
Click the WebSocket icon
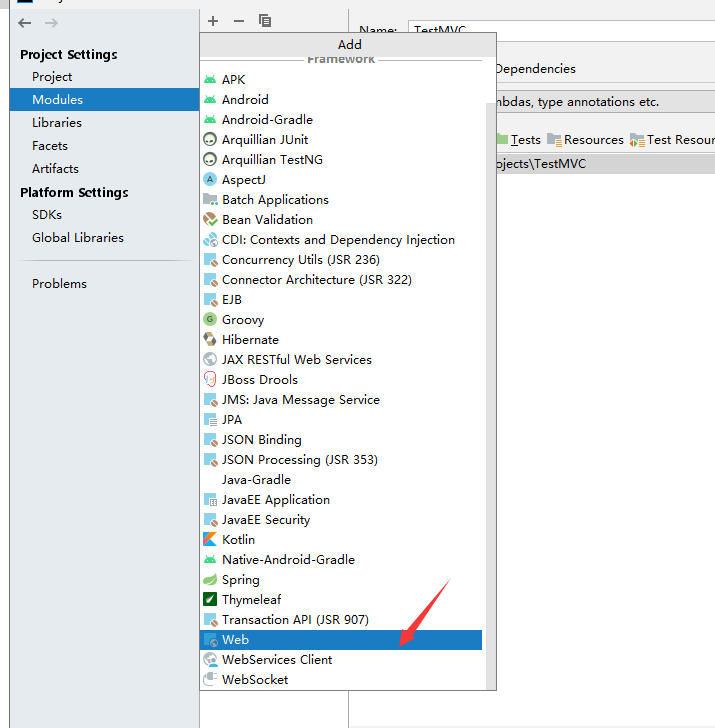click(x=210, y=679)
